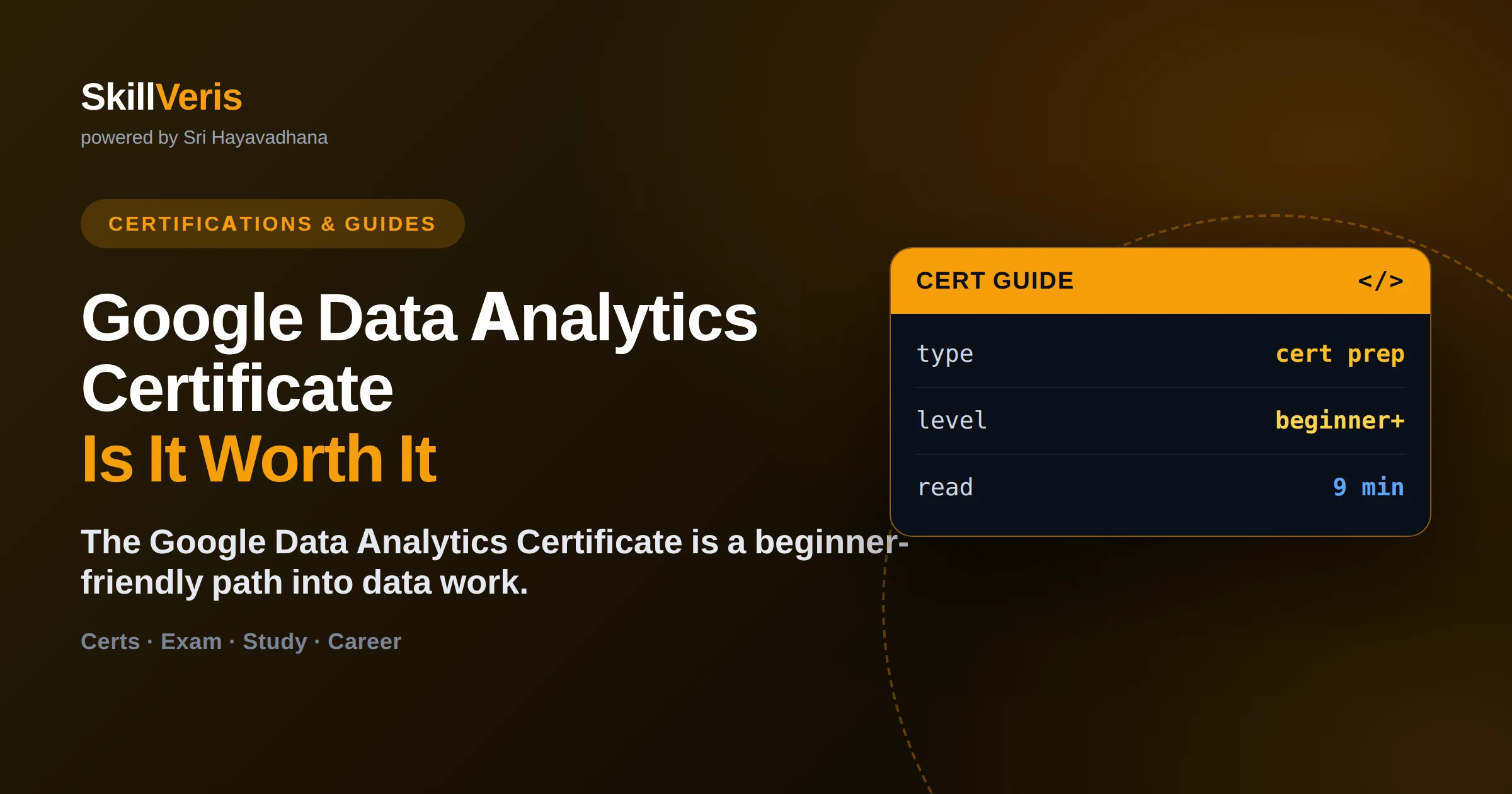The height and width of the screenshot is (794, 1512).
Task: Click the type row label
Action: point(945,354)
